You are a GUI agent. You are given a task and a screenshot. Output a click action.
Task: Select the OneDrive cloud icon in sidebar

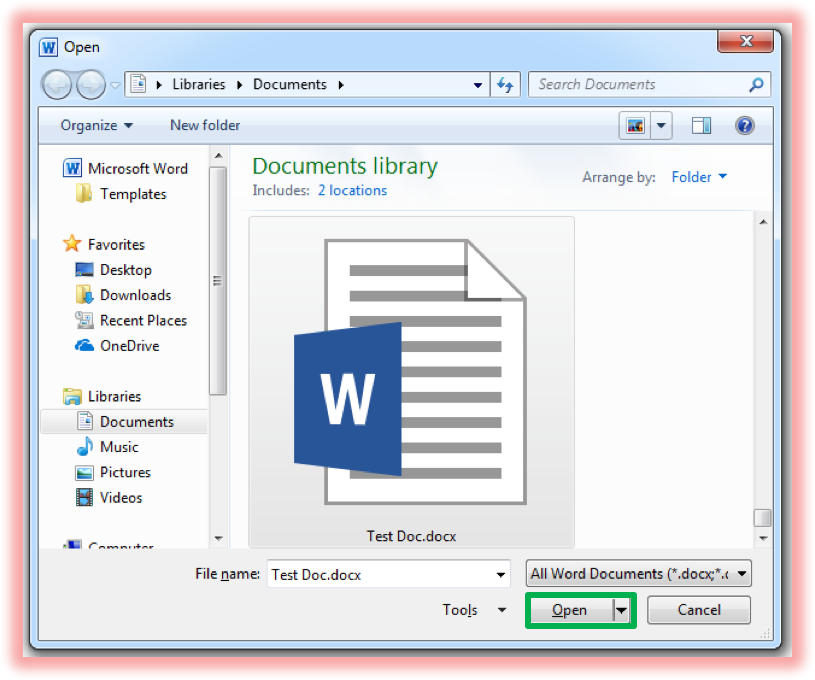85,346
